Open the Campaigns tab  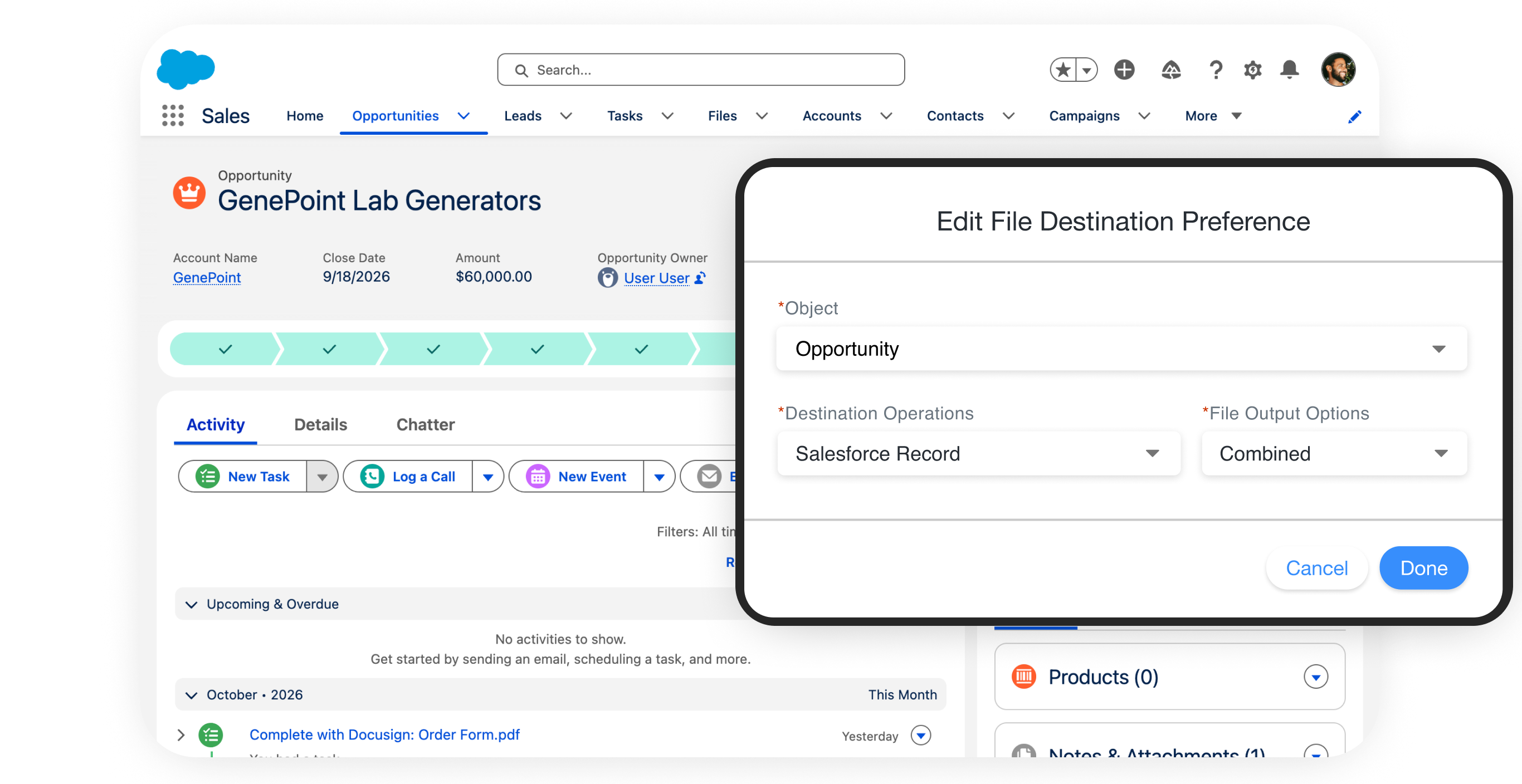[1084, 116]
